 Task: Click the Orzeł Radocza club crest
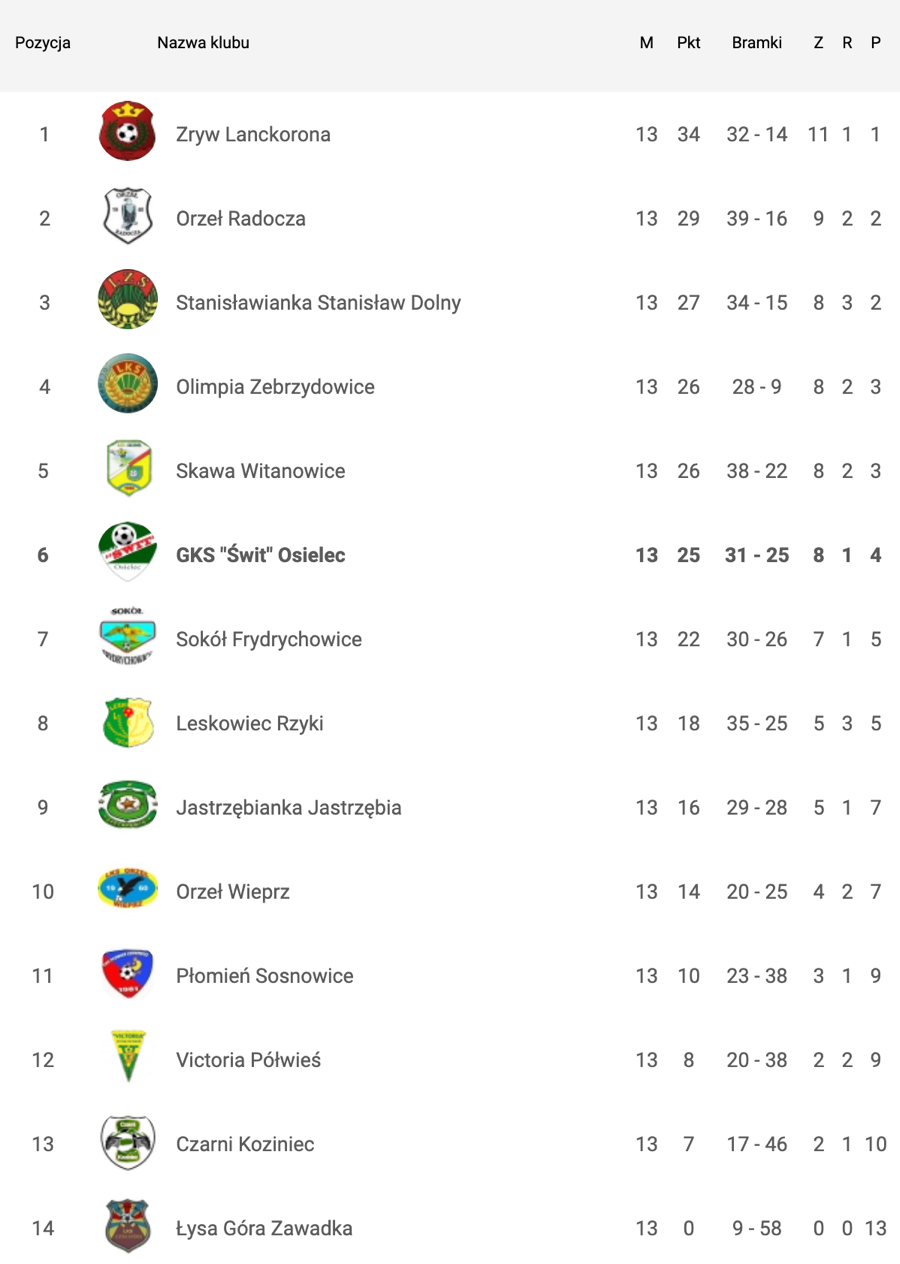click(128, 217)
